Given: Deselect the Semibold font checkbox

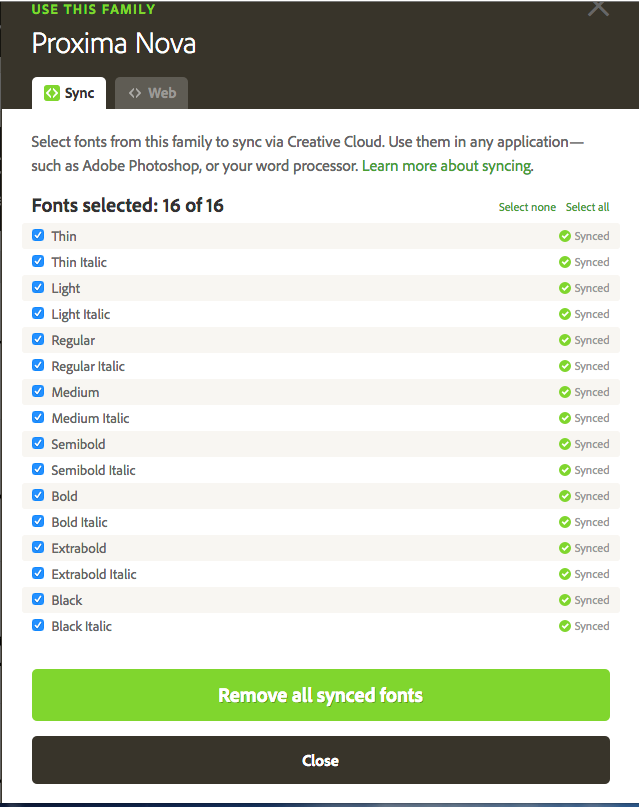Looking at the screenshot, I should (38, 443).
